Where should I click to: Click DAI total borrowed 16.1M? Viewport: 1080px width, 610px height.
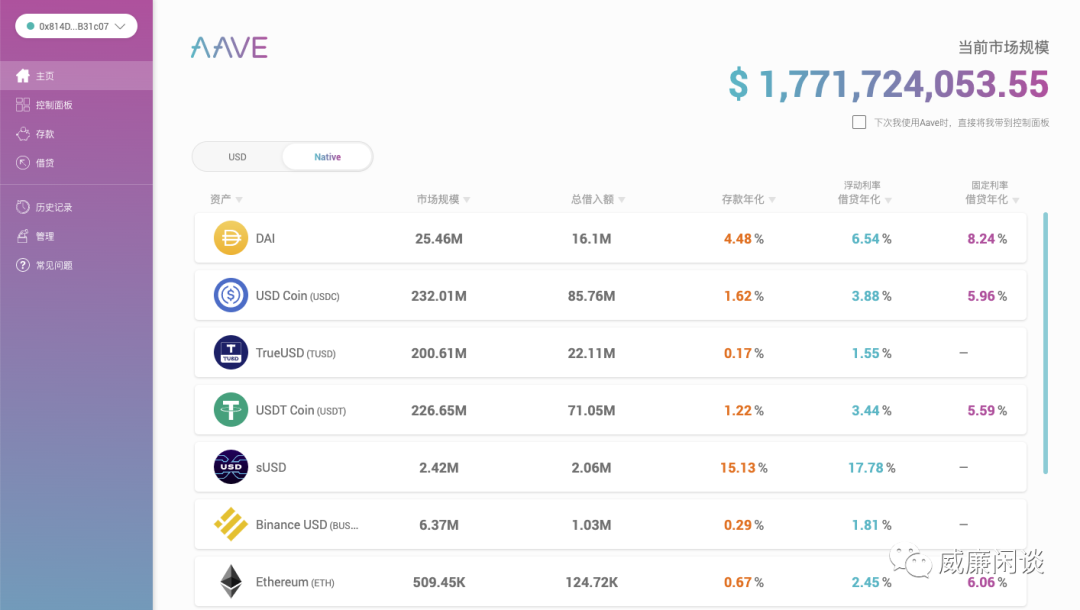click(591, 239)
